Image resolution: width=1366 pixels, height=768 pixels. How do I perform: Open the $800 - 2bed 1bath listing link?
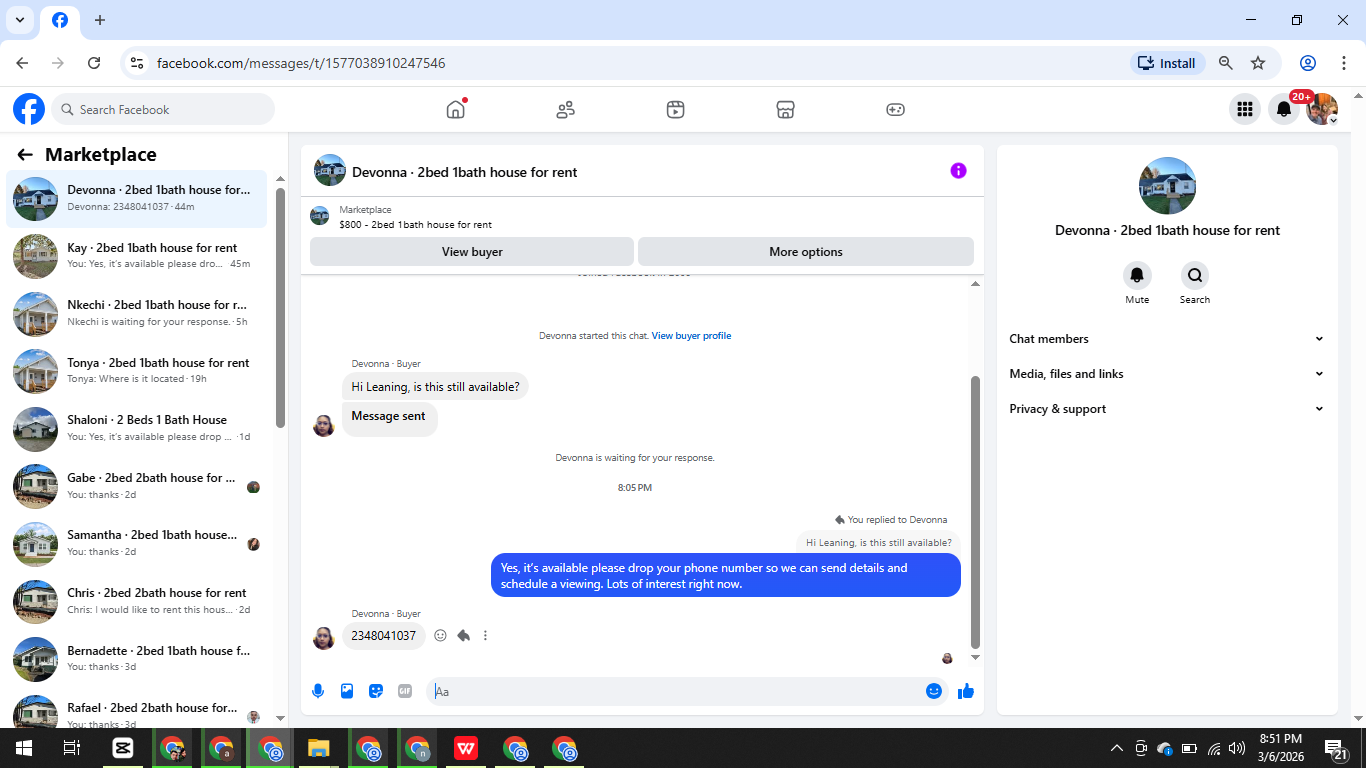pyautogui.click(x=415, y=225)
